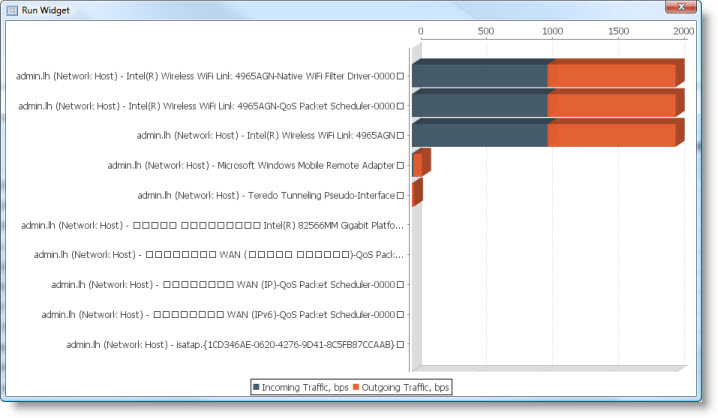Image resolution: width=718 pixels, height=418 pixels.
Task: Click the outgoing bar for WiFi QoS Packet Scheduler
Action: (612, 105)
